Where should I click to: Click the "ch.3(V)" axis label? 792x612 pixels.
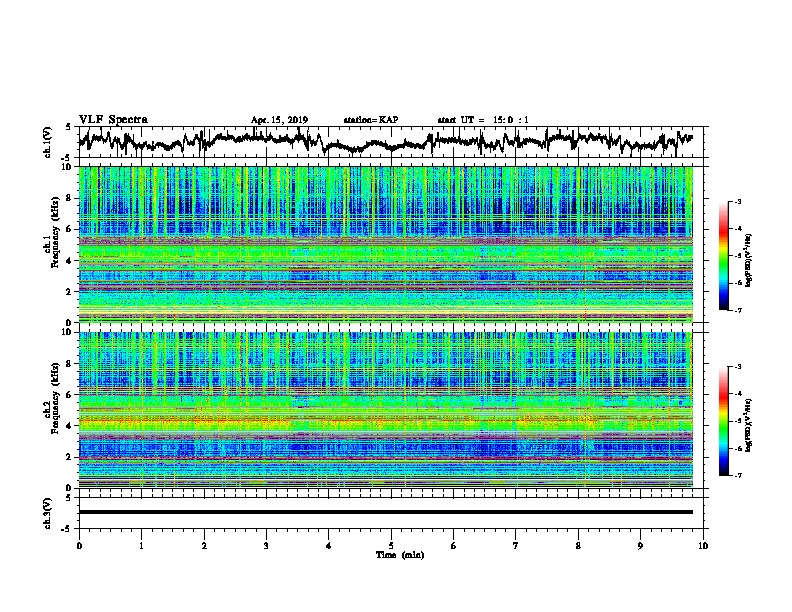pos(47,513)
